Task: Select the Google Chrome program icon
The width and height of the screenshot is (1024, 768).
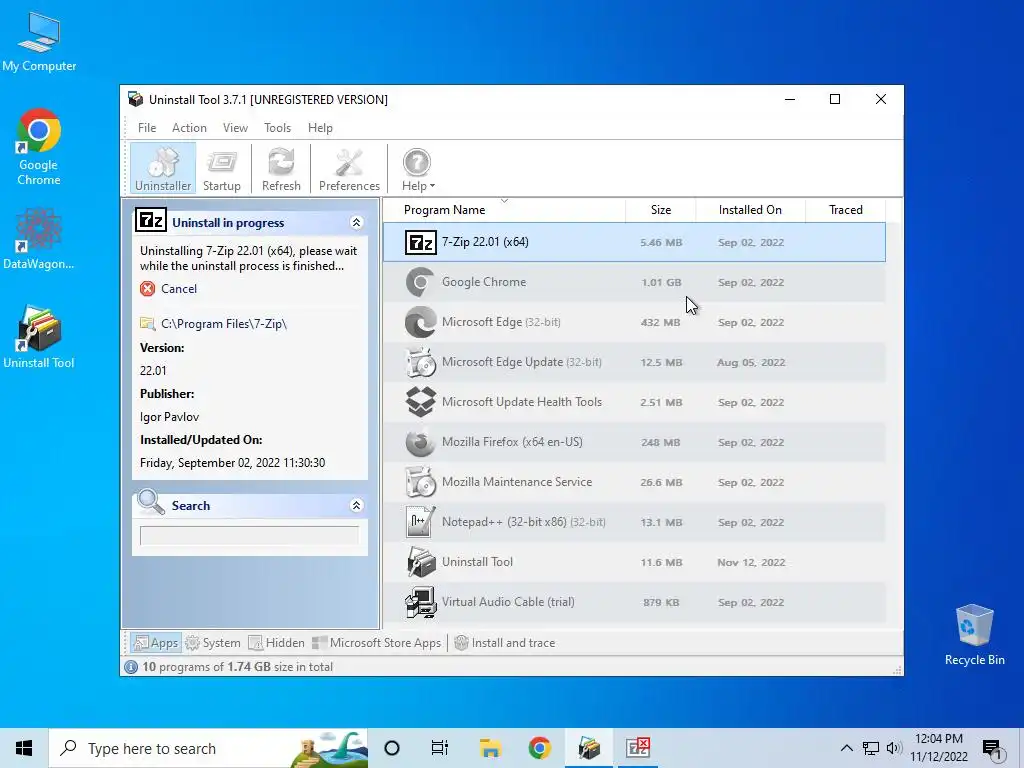Action: (x=421, y=282)
